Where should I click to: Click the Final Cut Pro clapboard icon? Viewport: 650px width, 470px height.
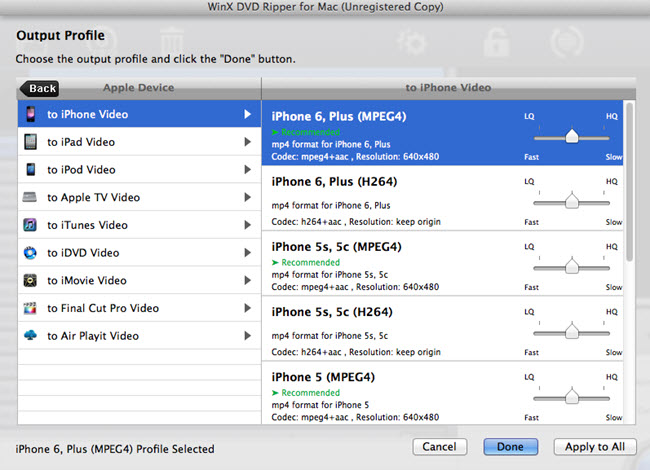[x=30, y=308]
